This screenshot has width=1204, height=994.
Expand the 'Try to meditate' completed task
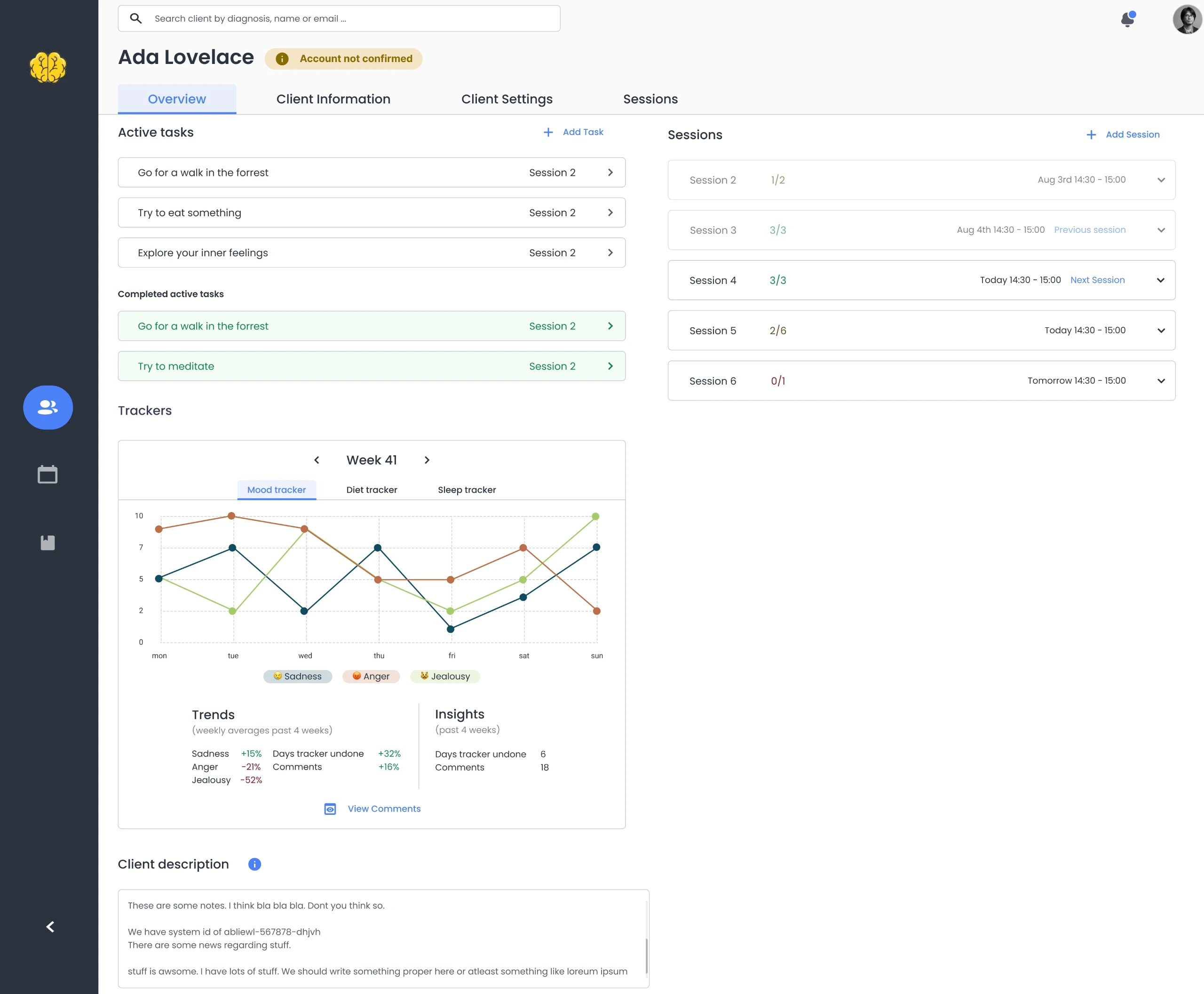point(610,366)
